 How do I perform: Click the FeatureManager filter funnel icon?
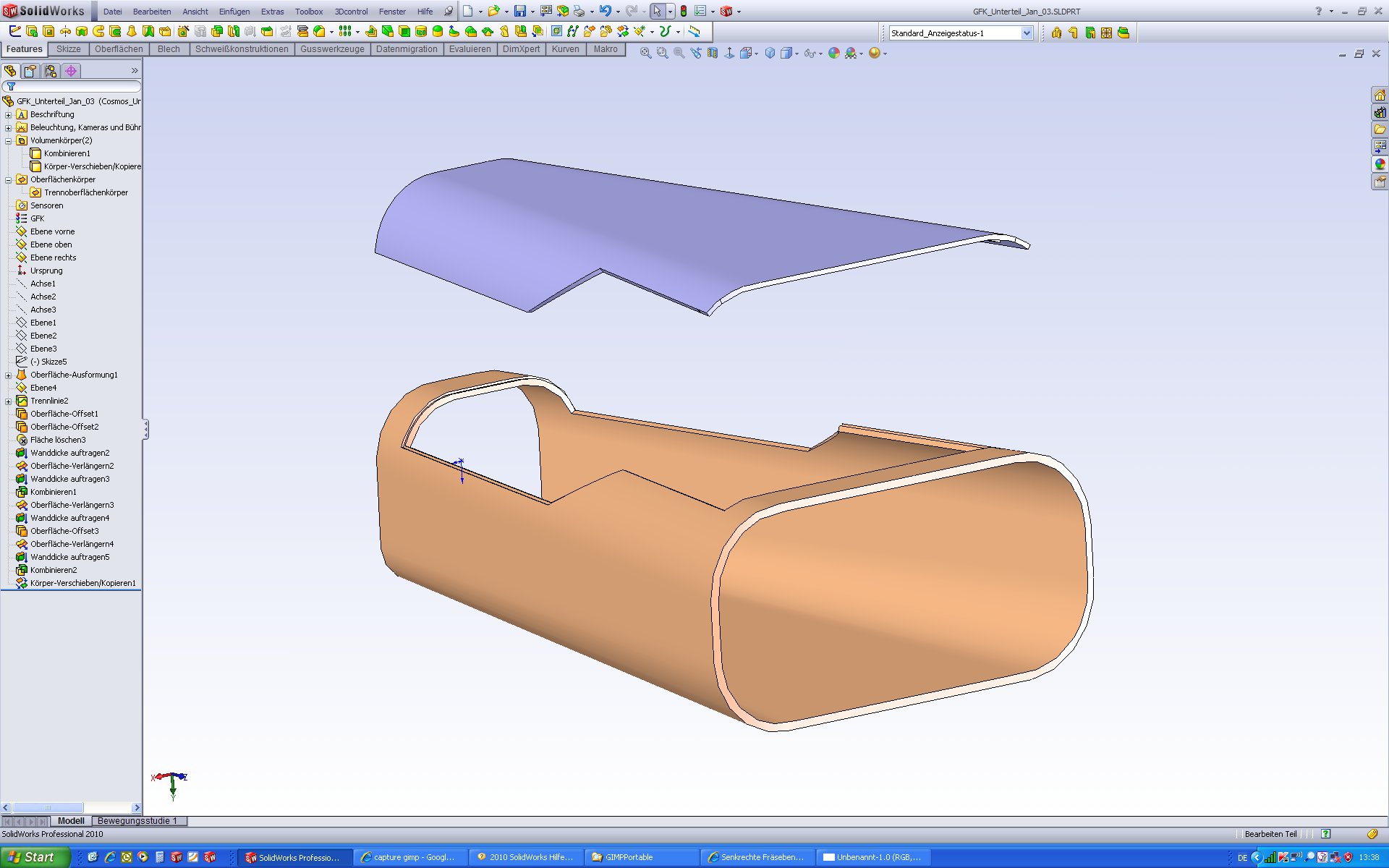[x=11, y=87]
